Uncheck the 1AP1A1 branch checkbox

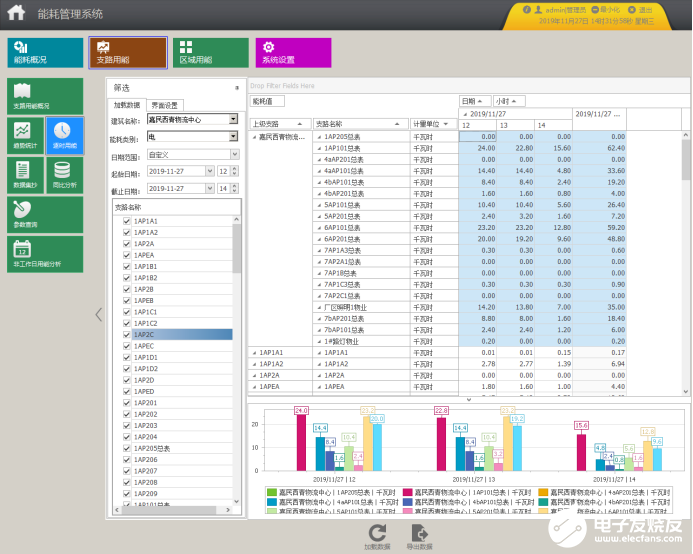(126, 221)
